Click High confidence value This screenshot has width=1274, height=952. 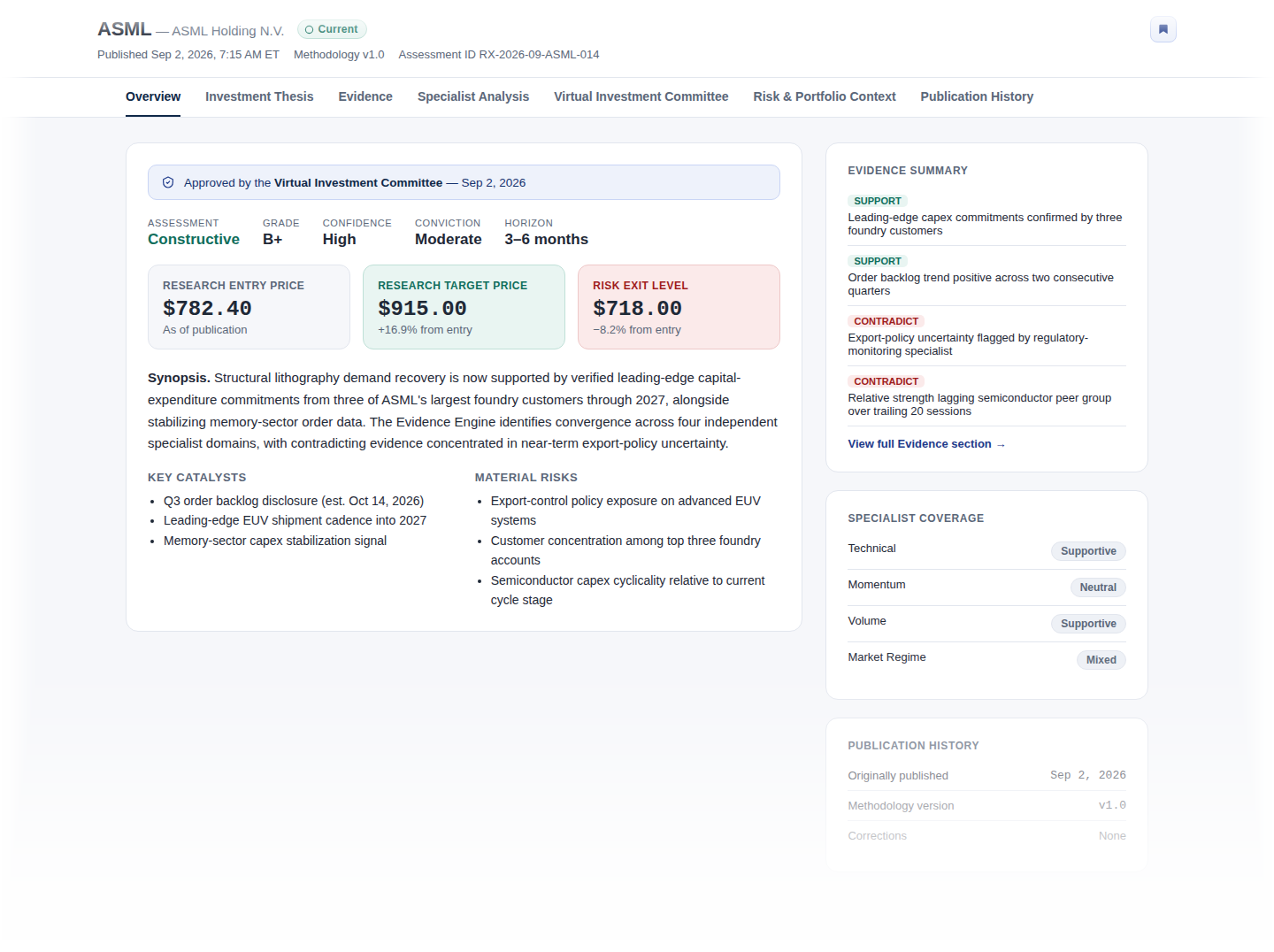(340, 239)
